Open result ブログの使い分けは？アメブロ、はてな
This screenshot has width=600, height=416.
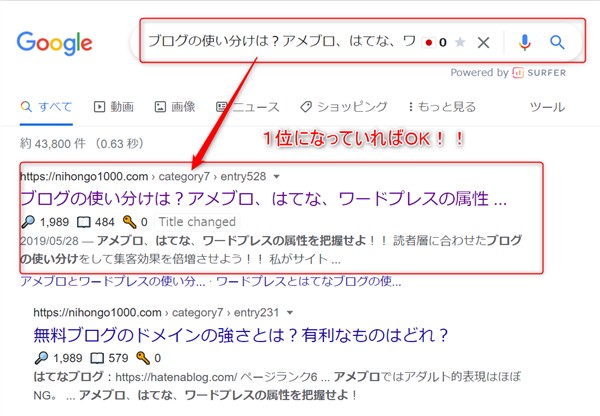pos(264,199)
